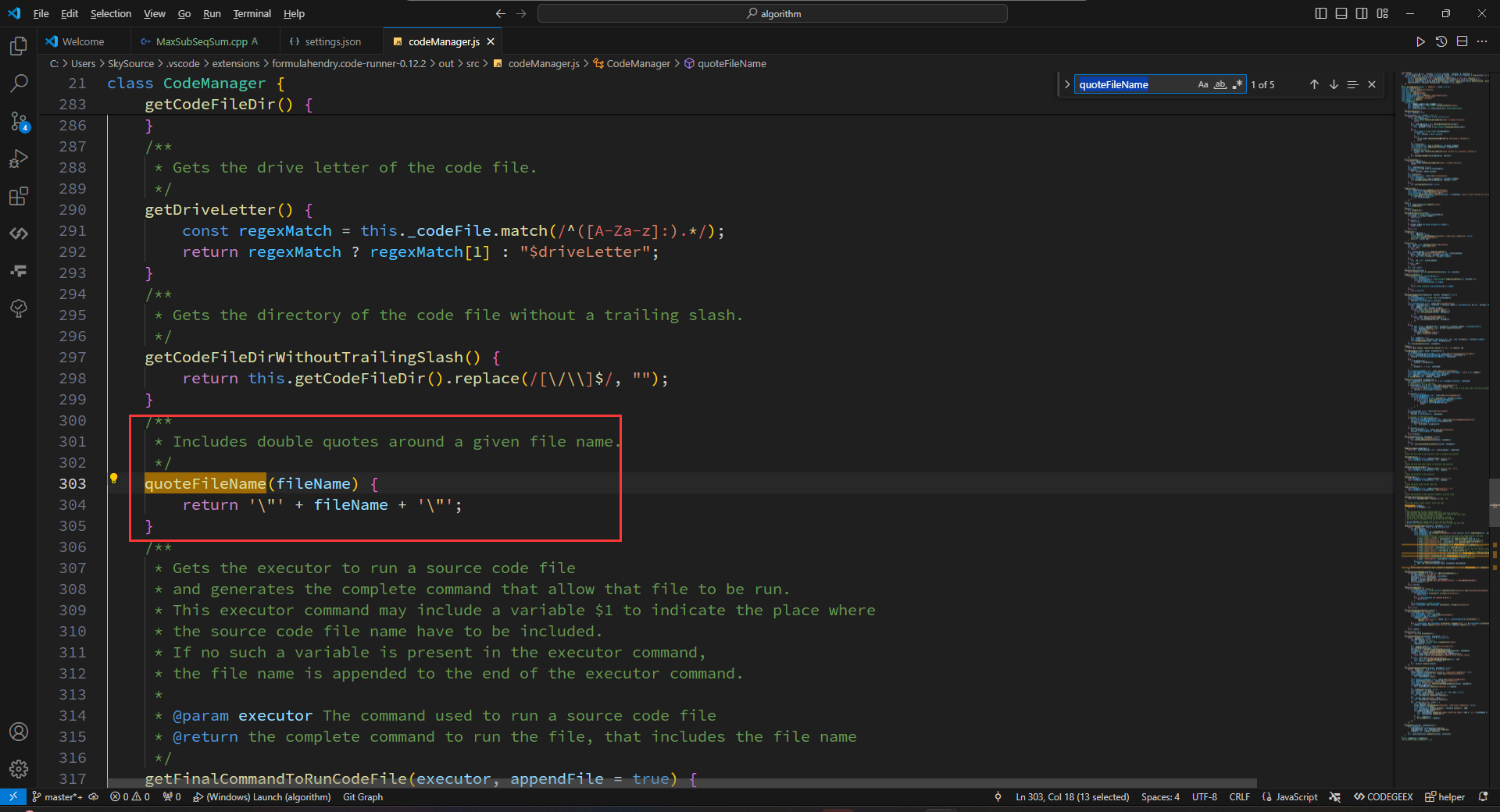1500x812 pixels.
Task: Select CodeManager breadcrumb to show symbols
Action: [x=631, y=63]
